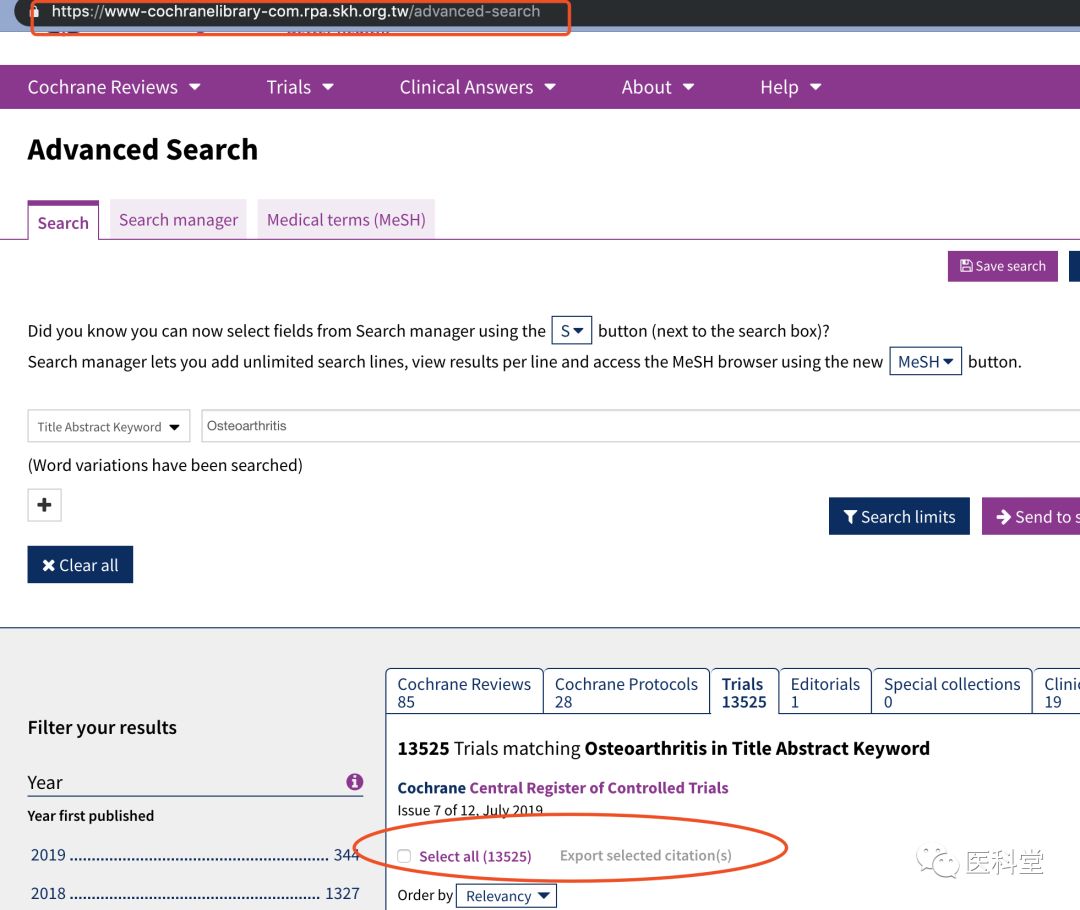
Task: Open the About menu
Action: pos(657,87)
